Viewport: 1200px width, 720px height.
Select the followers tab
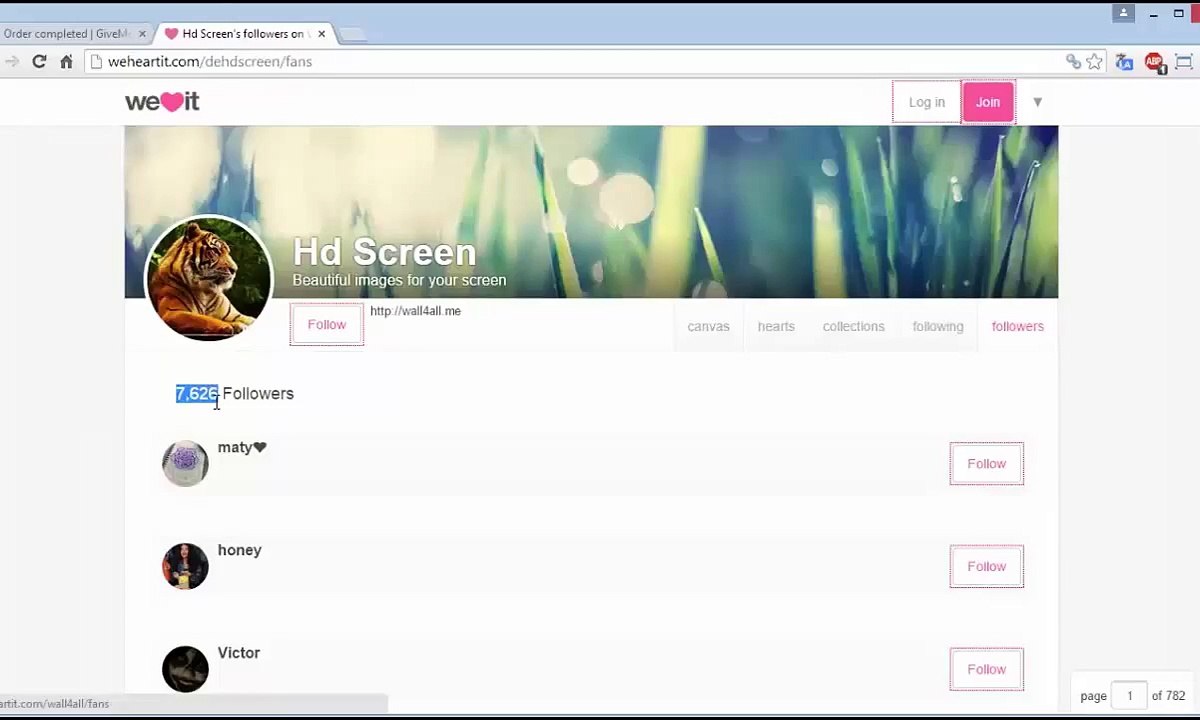1017,326
